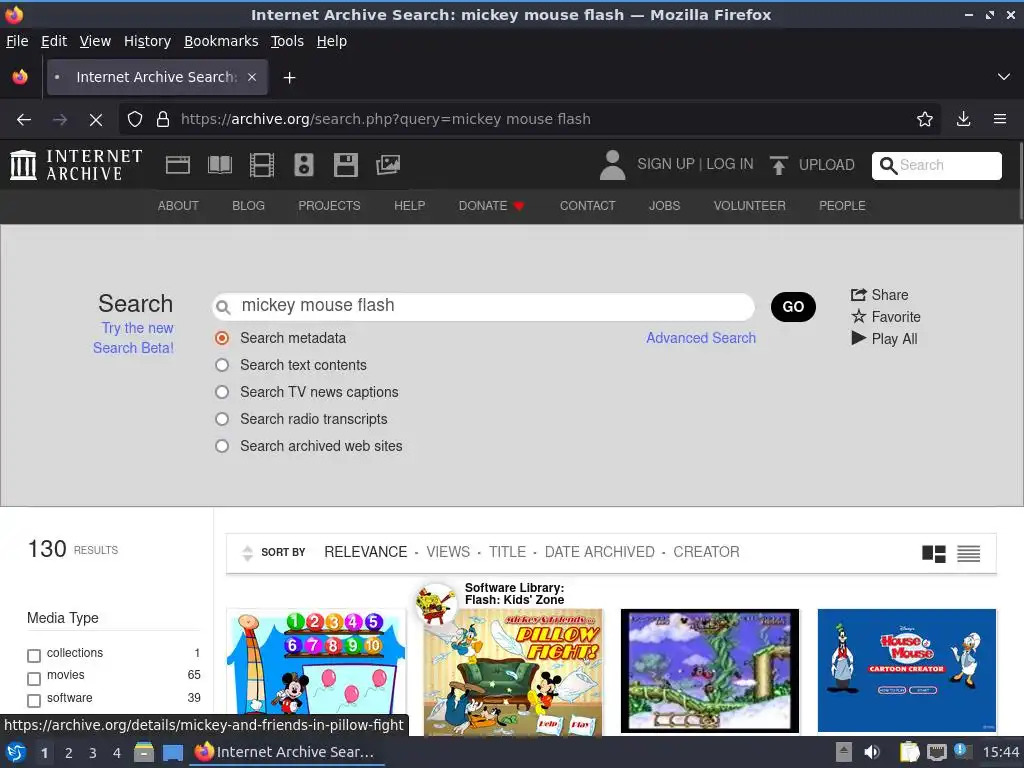The image size is (1024, 768).
Task: Open the Audio speaker icon
Action: tap(304, 165)
